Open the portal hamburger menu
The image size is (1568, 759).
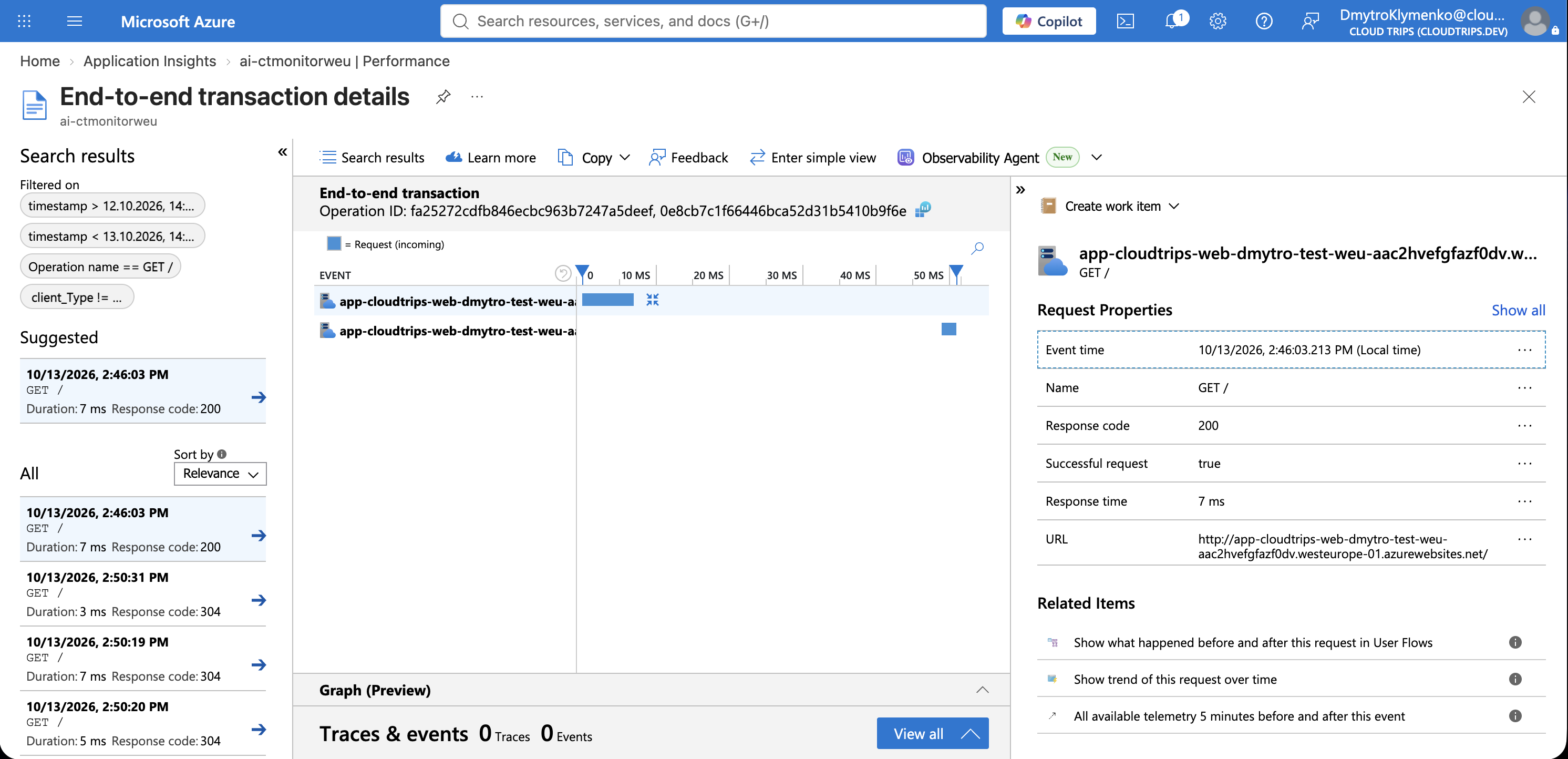coord(74,22)
